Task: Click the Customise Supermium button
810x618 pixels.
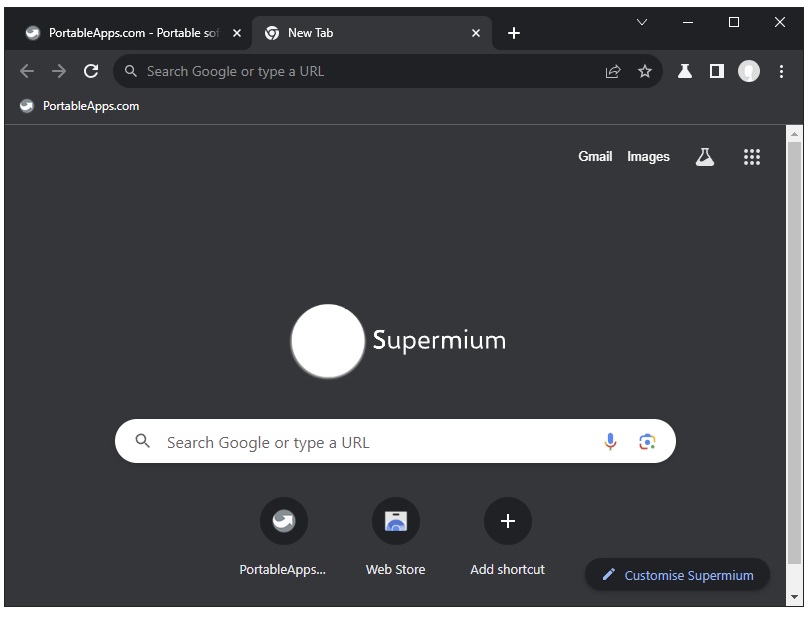Action: (x=677, y=575)
